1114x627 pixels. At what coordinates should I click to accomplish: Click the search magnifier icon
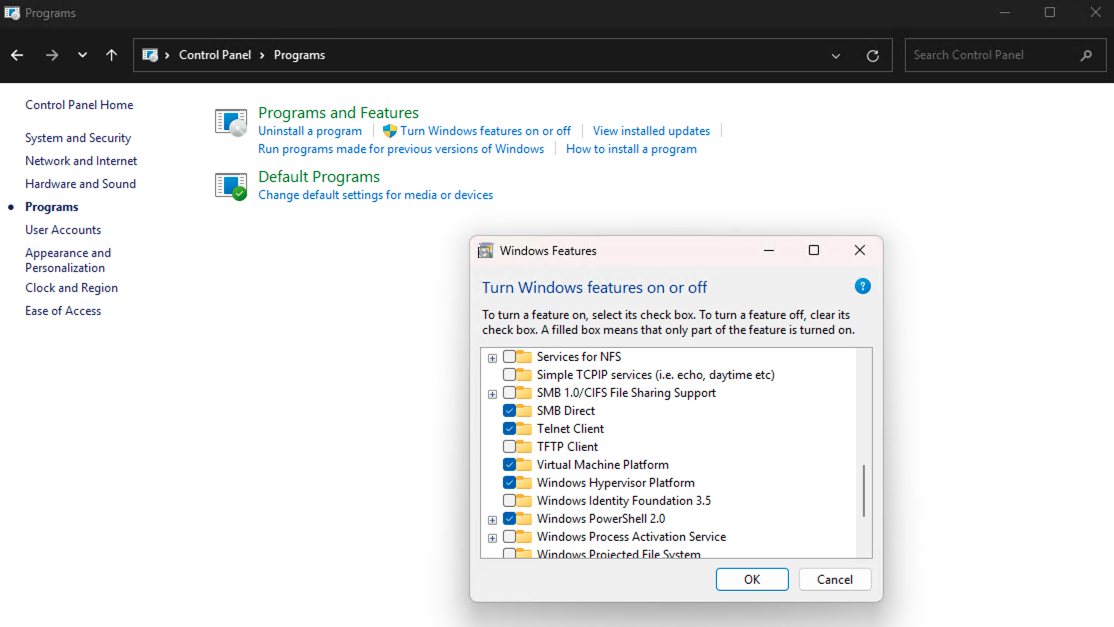click(1086, 55)
